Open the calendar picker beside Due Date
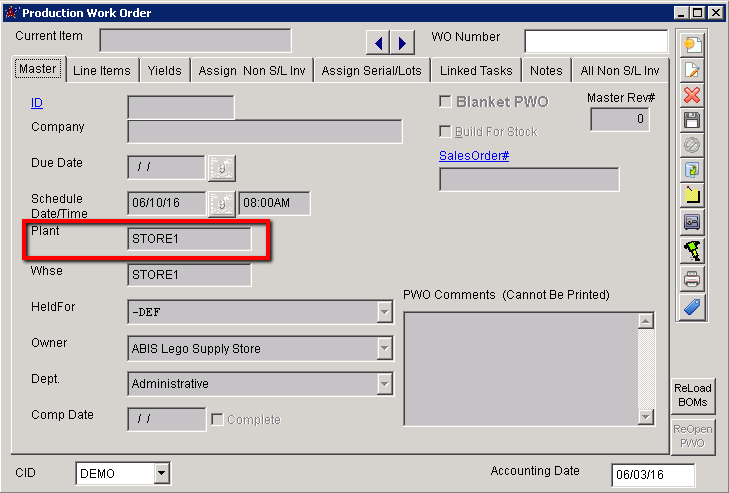The height and width of the screenshot is (493, 729). pyautogui.click(x=221, y=167)
